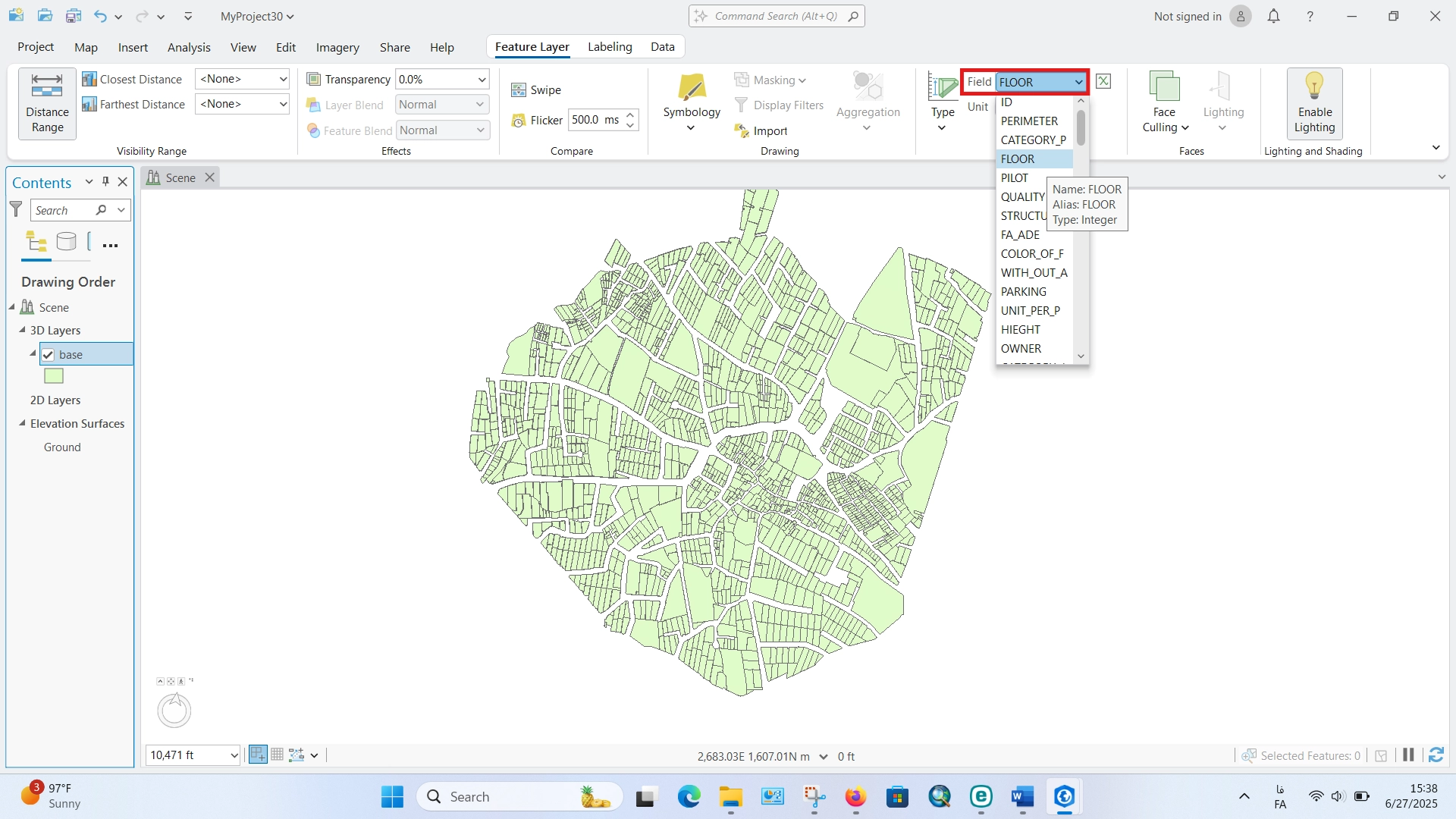Open the Imagery tab
Viewport: 1456px width, 819px height.
pyautogui.click(x=337, y=47)
